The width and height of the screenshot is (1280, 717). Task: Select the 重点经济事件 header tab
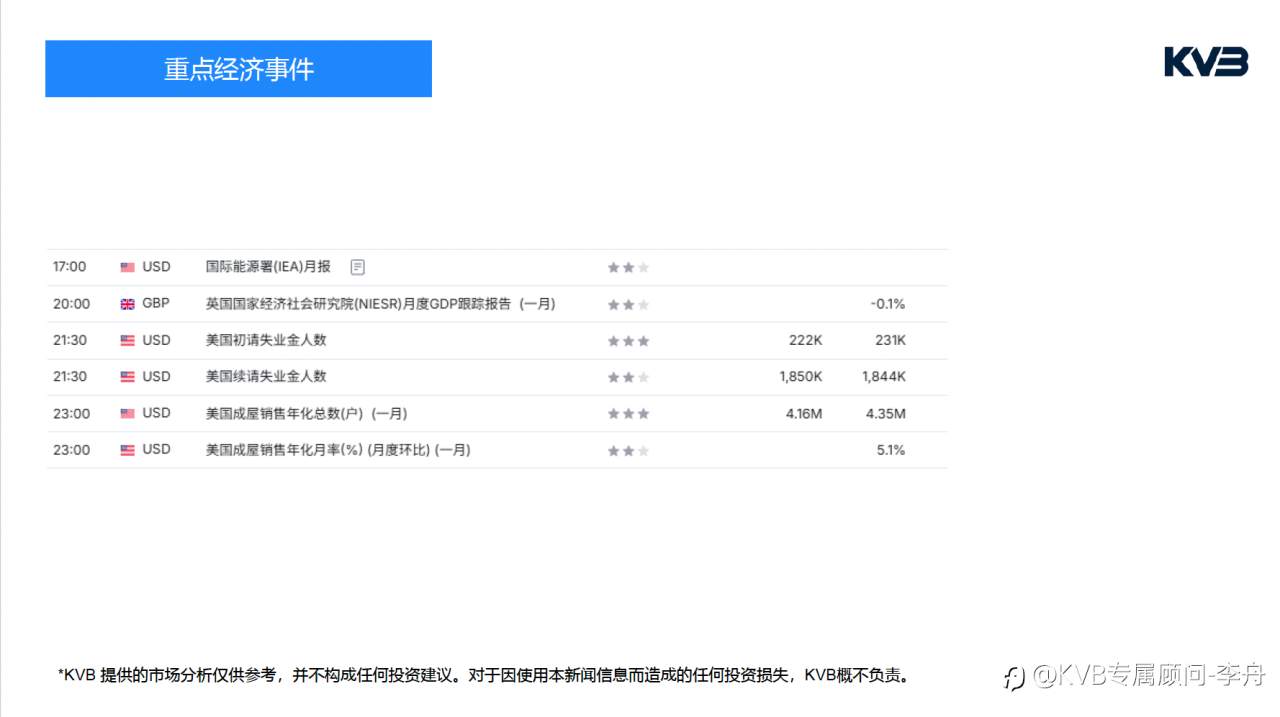(x=238, y=68)
